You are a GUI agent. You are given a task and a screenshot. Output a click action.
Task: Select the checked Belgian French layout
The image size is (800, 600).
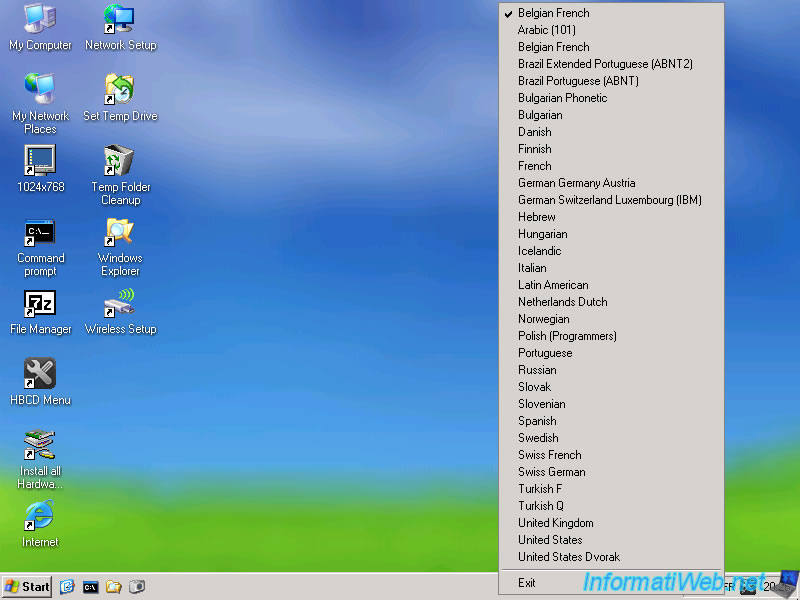coord(611,13)
